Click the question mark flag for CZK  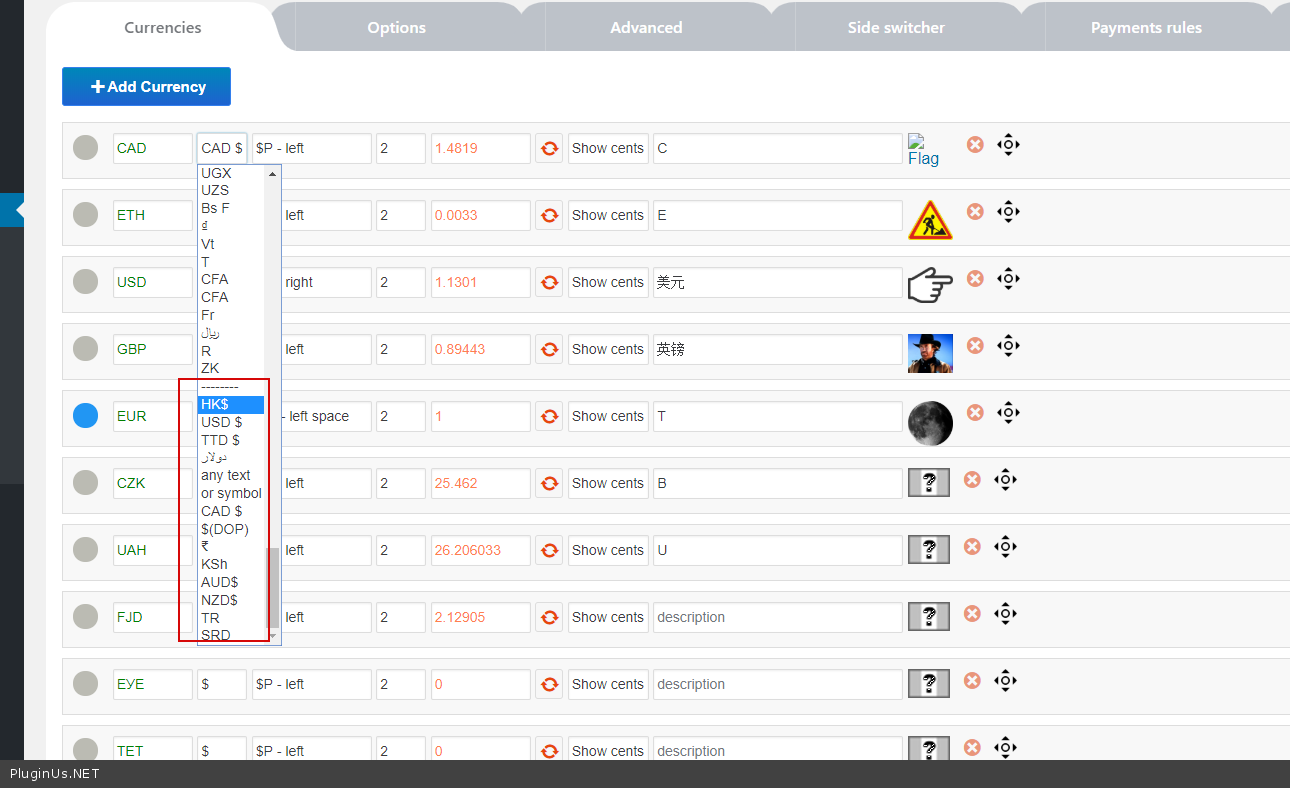pos(929,484)
